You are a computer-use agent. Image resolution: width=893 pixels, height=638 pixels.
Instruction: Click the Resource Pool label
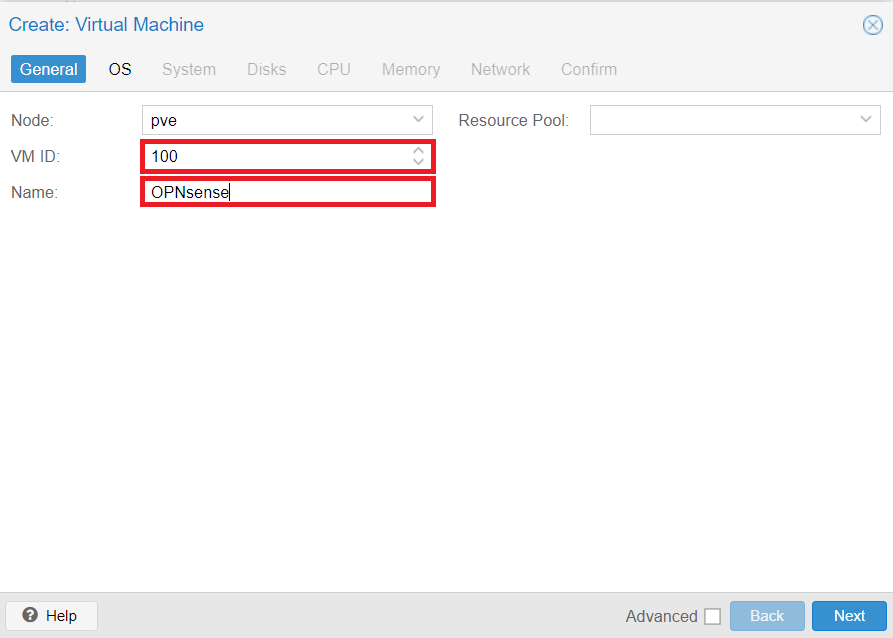tap(514, 120)
